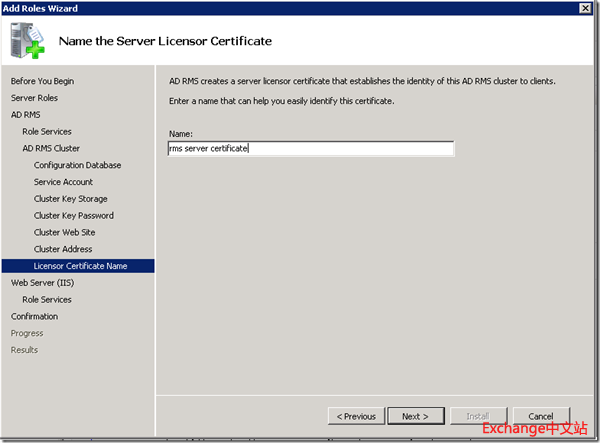
Task: Click the Previous button
Action: (x=356, y=416)
